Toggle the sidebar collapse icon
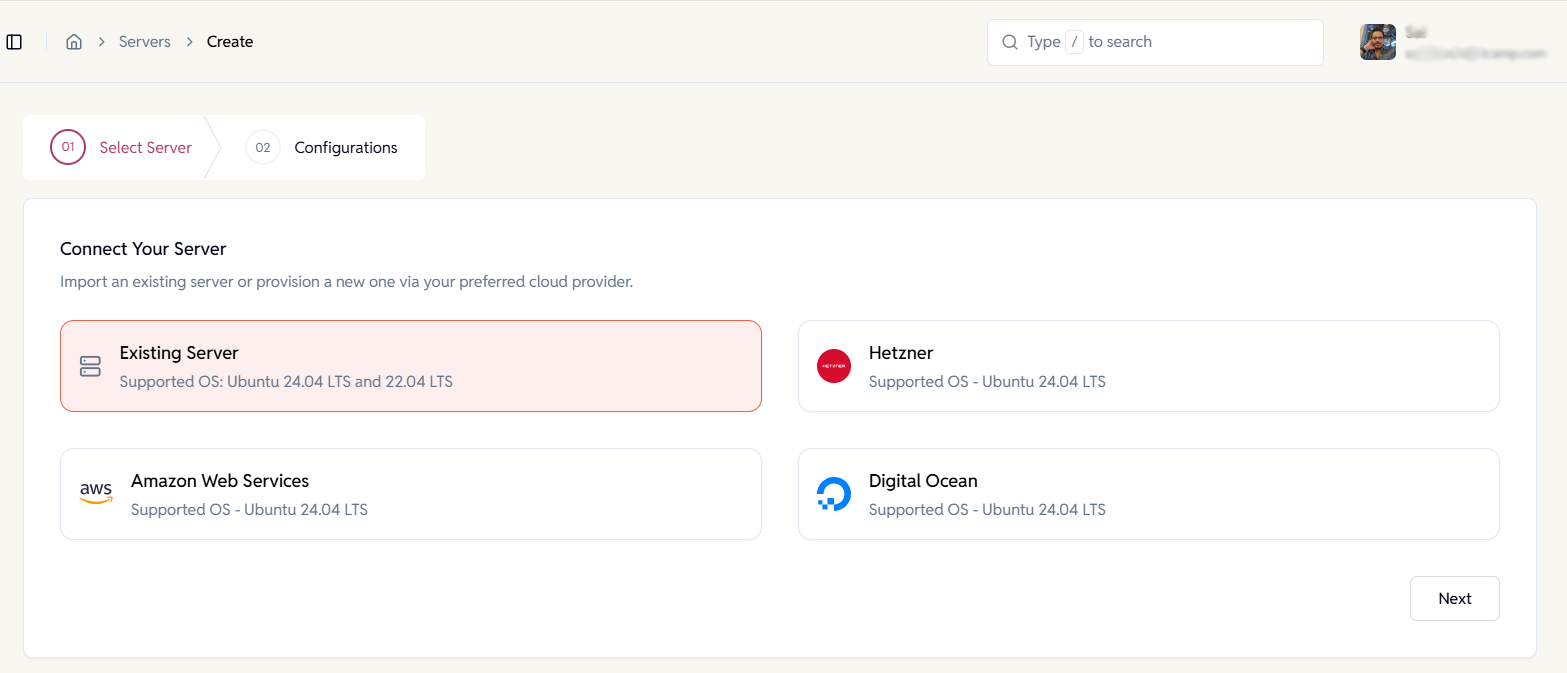Image resolution: width=1567 pixels, height=673 pixels. 14,40
